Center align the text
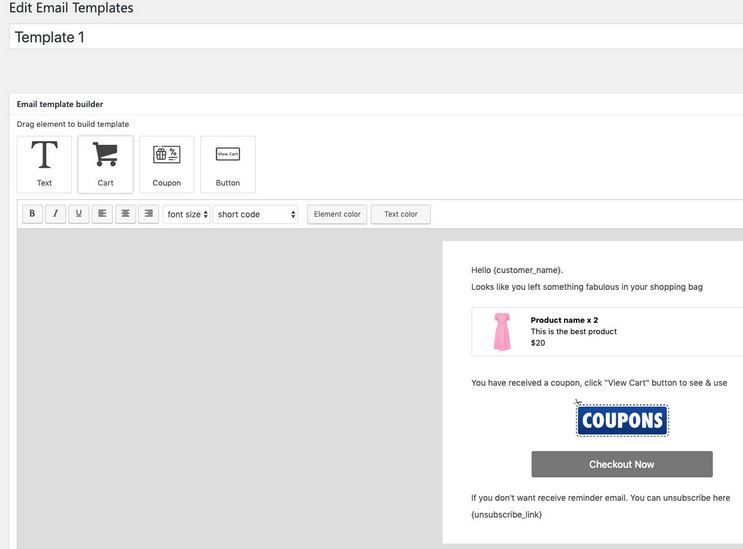Viewport: 743px width, 549px height. pyautogui.click(x=125, y=214)
